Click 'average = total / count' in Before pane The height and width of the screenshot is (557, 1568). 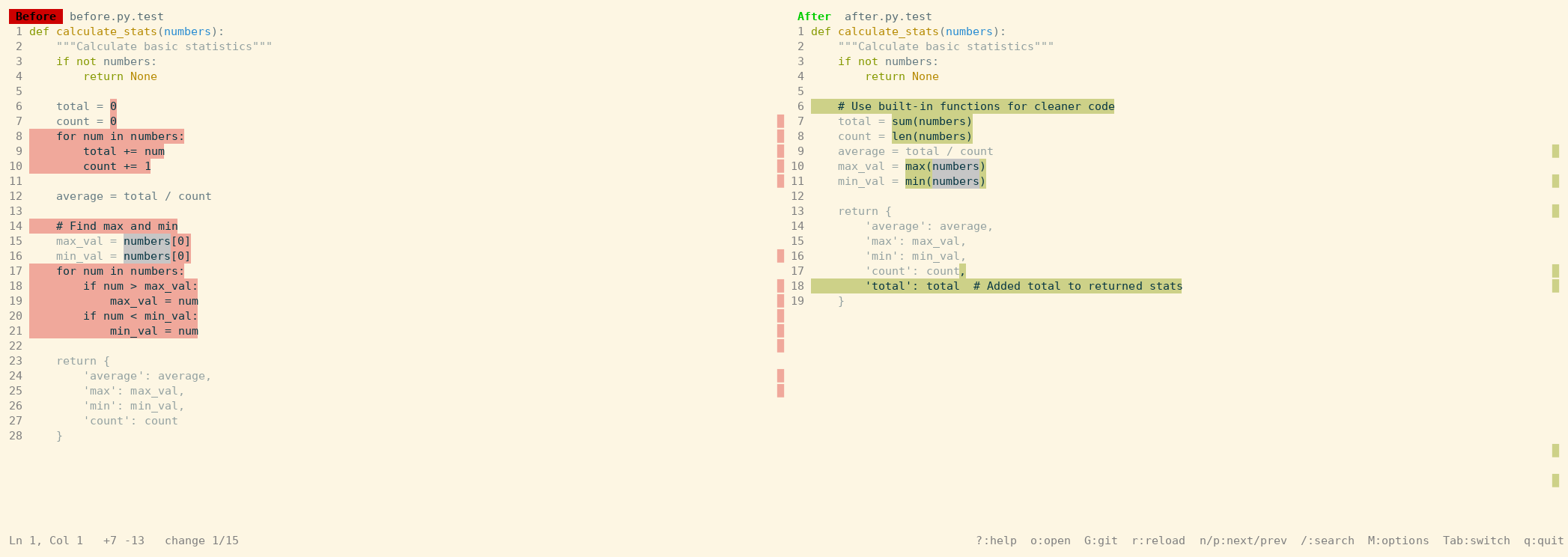134,196
